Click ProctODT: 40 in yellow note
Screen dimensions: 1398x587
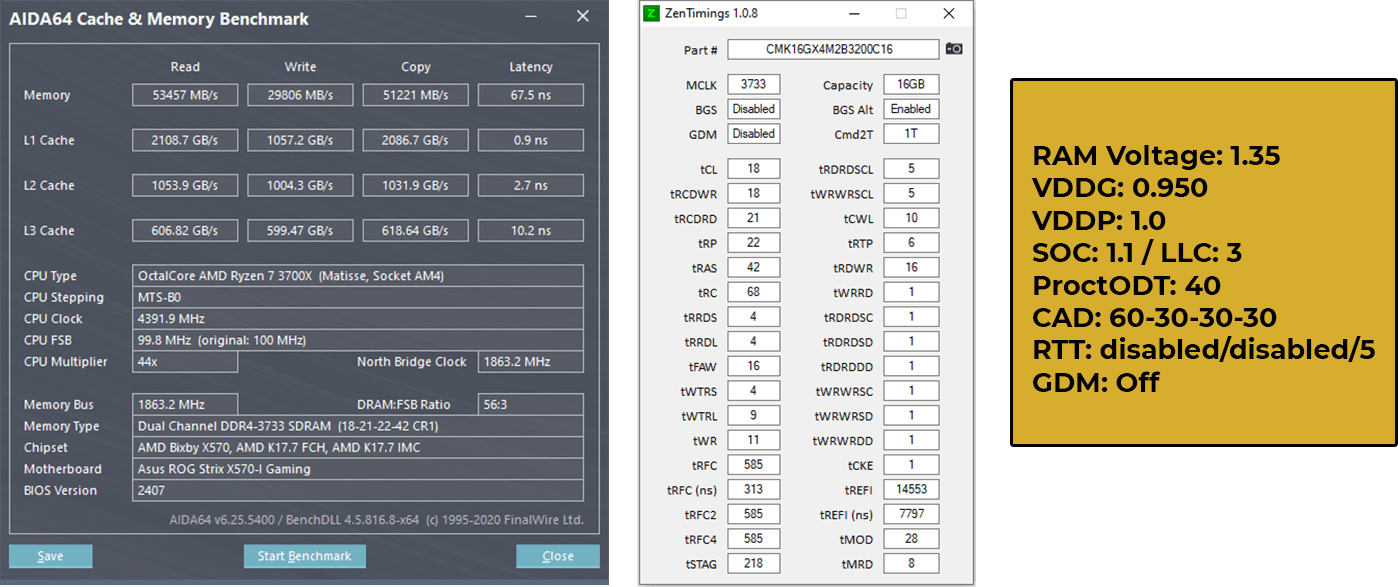1126,285
